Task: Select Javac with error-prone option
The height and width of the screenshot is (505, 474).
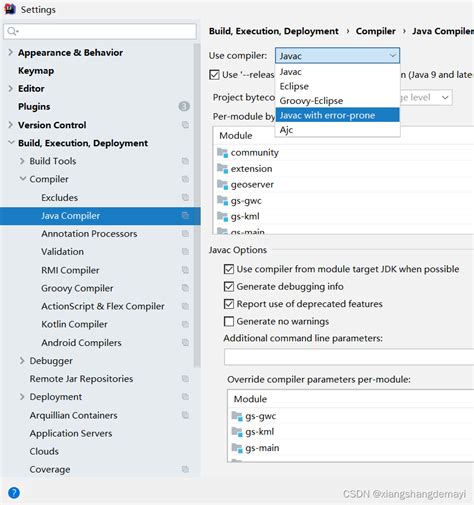Action: (x=337, y=115)
